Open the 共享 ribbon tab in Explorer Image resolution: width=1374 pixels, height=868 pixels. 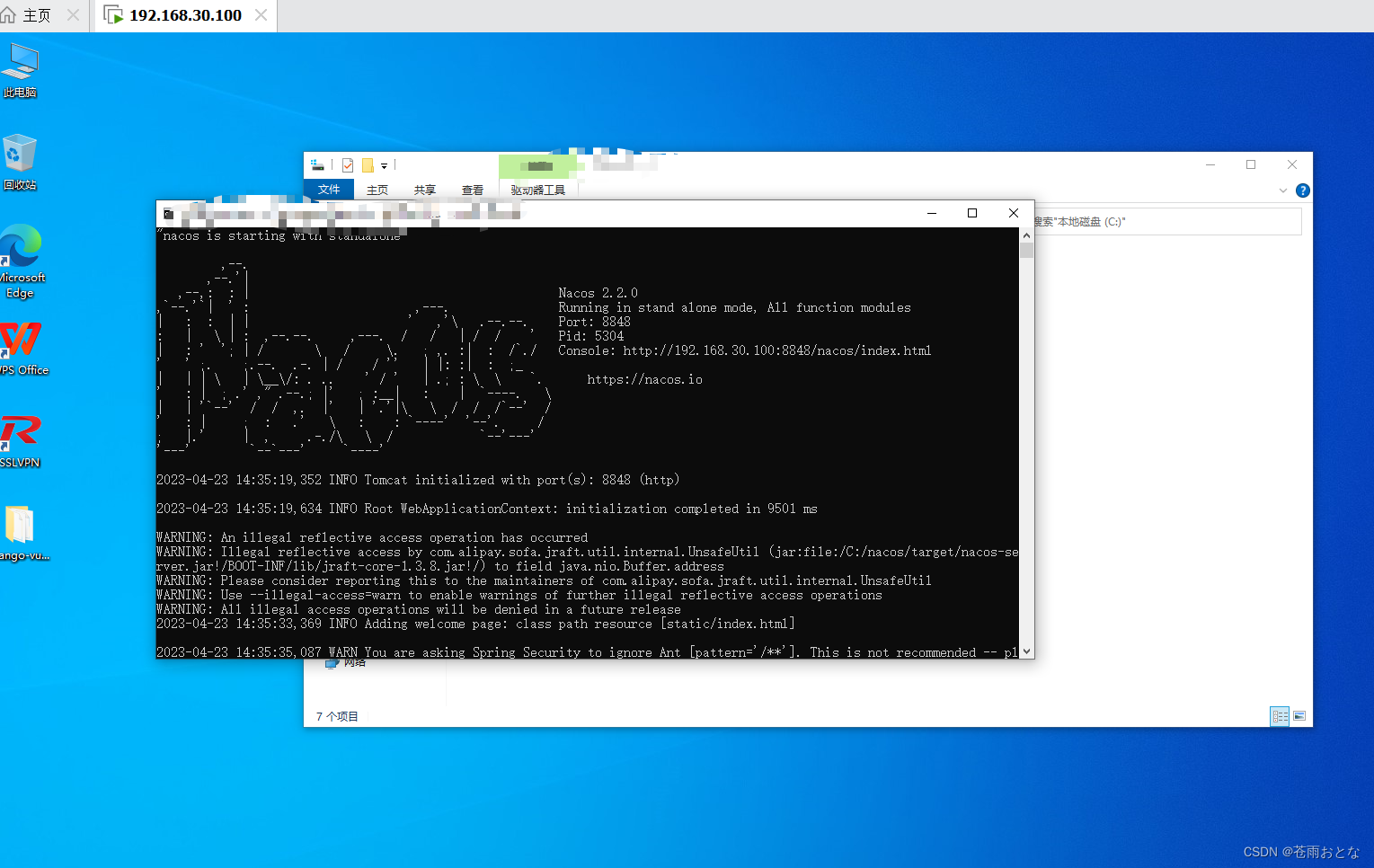click(x=425, y=190)
